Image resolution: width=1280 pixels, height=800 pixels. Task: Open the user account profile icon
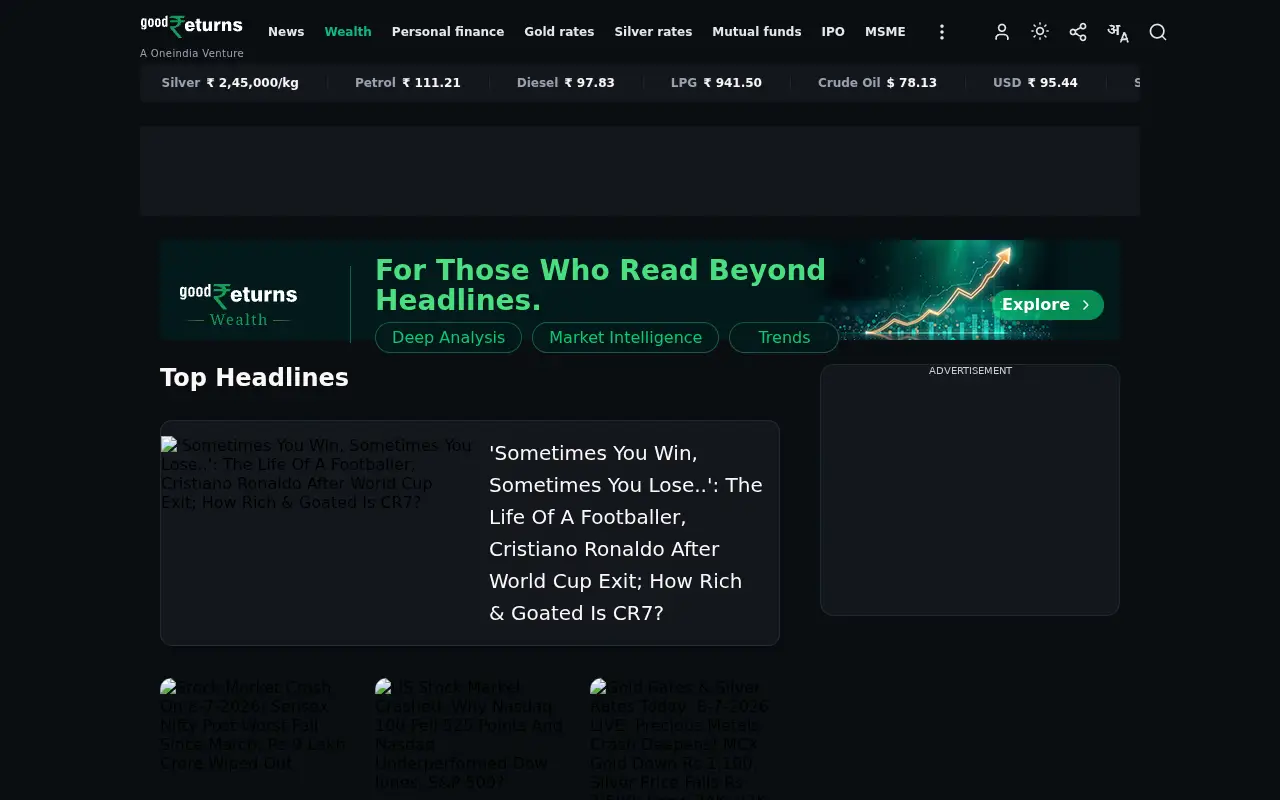1002,32
